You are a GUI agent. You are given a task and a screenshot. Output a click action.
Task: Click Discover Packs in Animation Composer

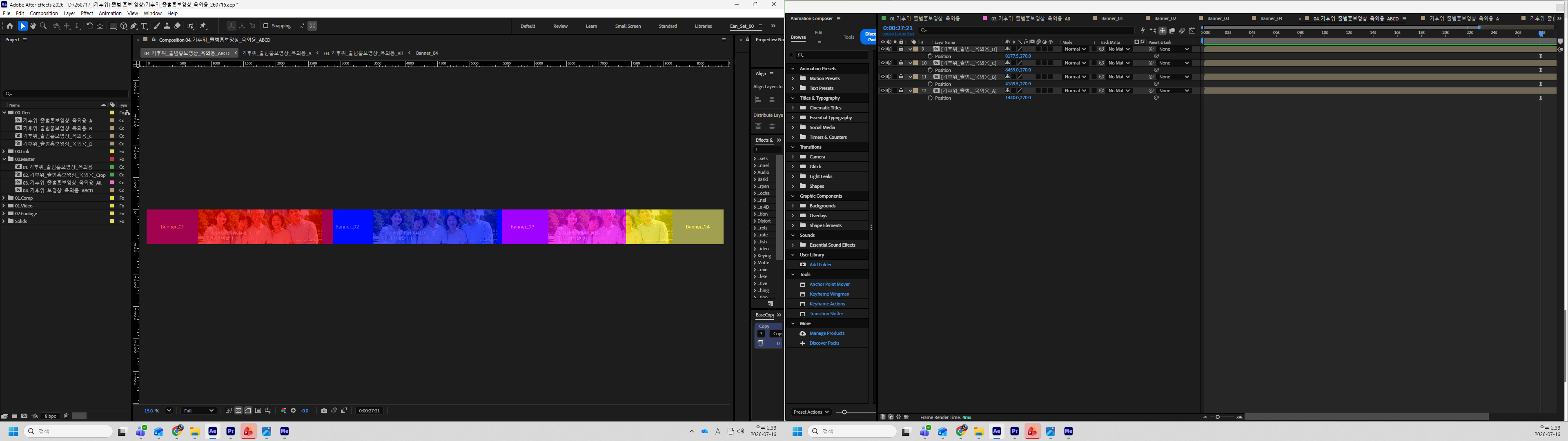click(824, 343)
